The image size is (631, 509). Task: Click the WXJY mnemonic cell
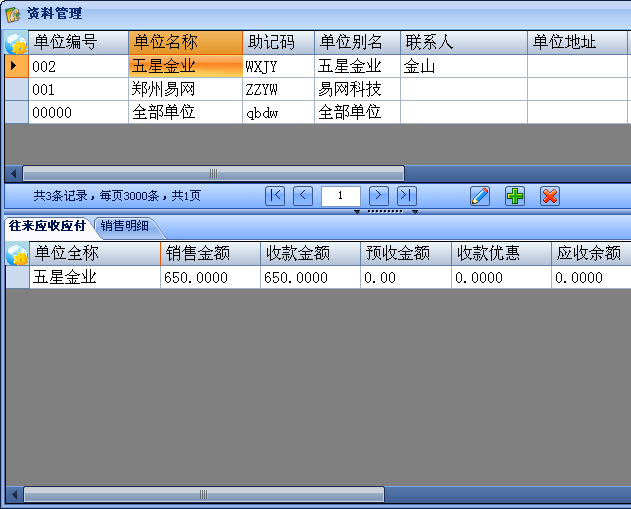tap(278, 66)
